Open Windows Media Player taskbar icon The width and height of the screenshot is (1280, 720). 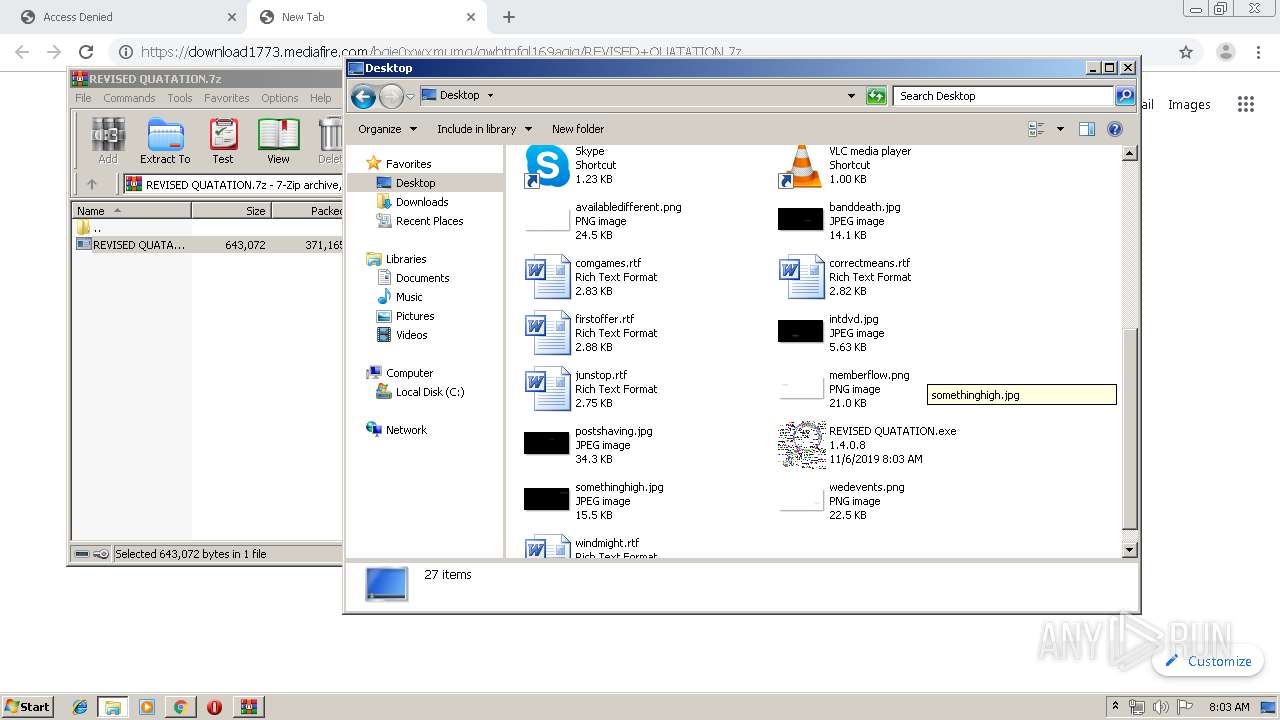pos(147,707)
